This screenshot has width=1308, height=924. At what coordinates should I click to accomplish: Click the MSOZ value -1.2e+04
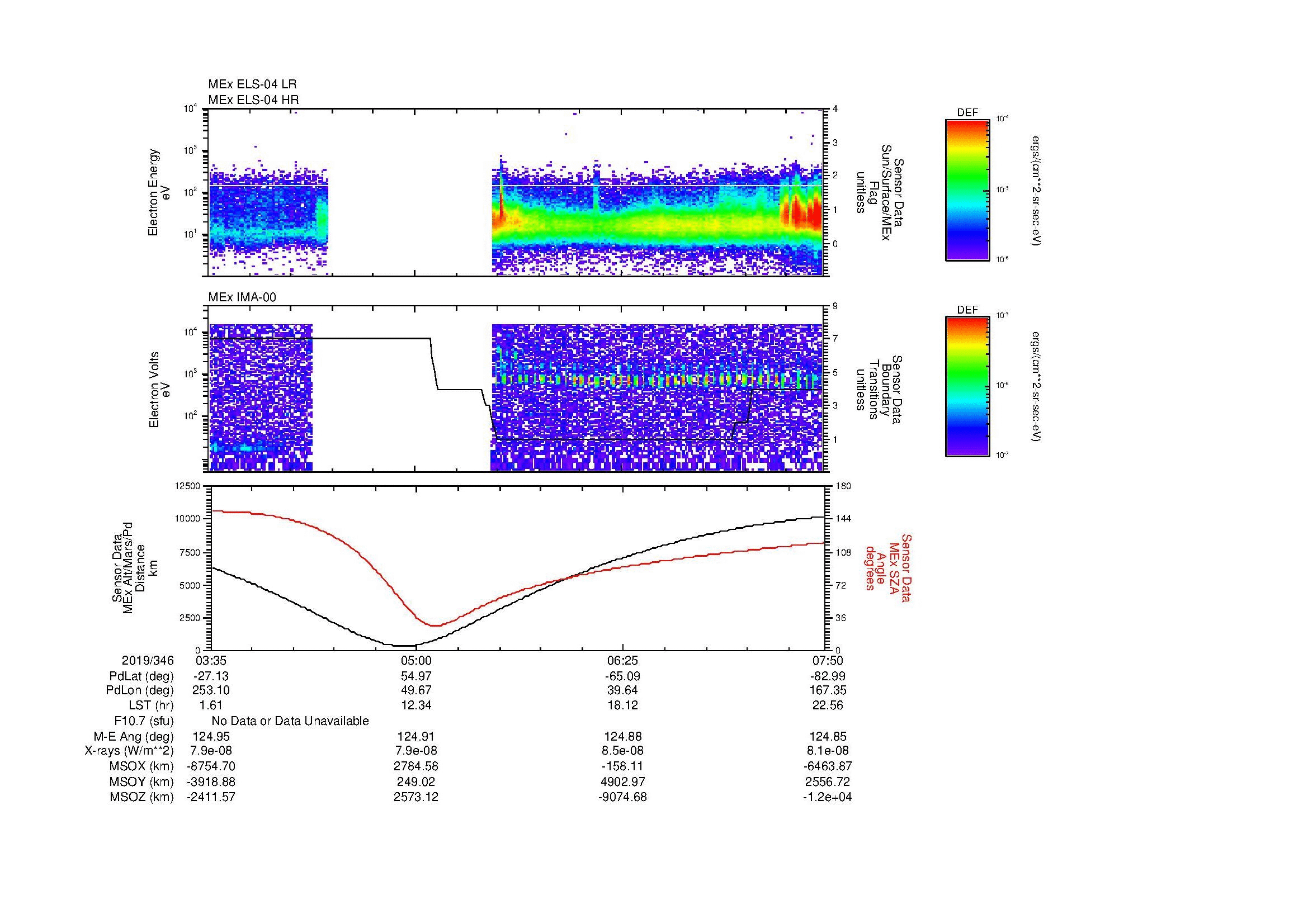[827, 797]
